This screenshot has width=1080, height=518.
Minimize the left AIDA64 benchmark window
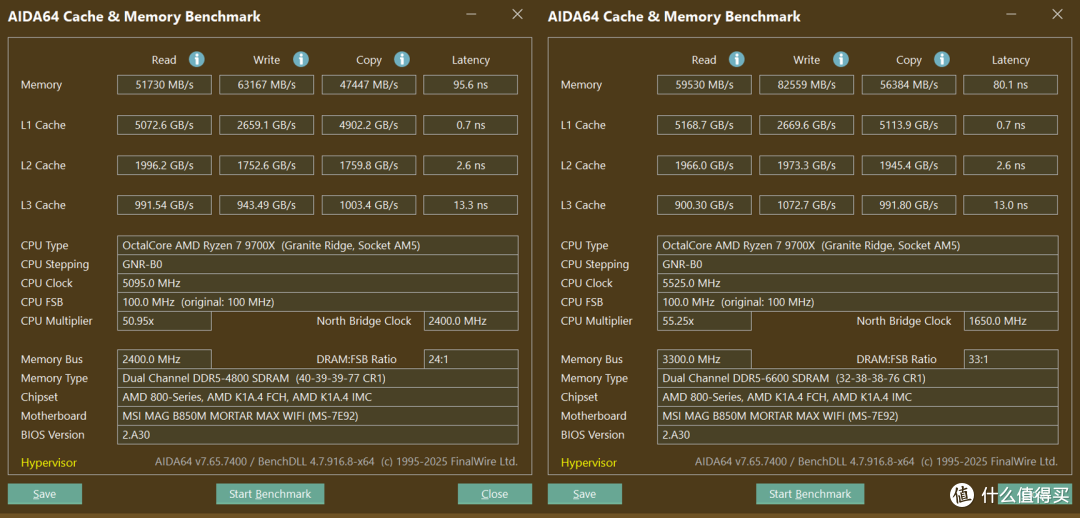471,14
